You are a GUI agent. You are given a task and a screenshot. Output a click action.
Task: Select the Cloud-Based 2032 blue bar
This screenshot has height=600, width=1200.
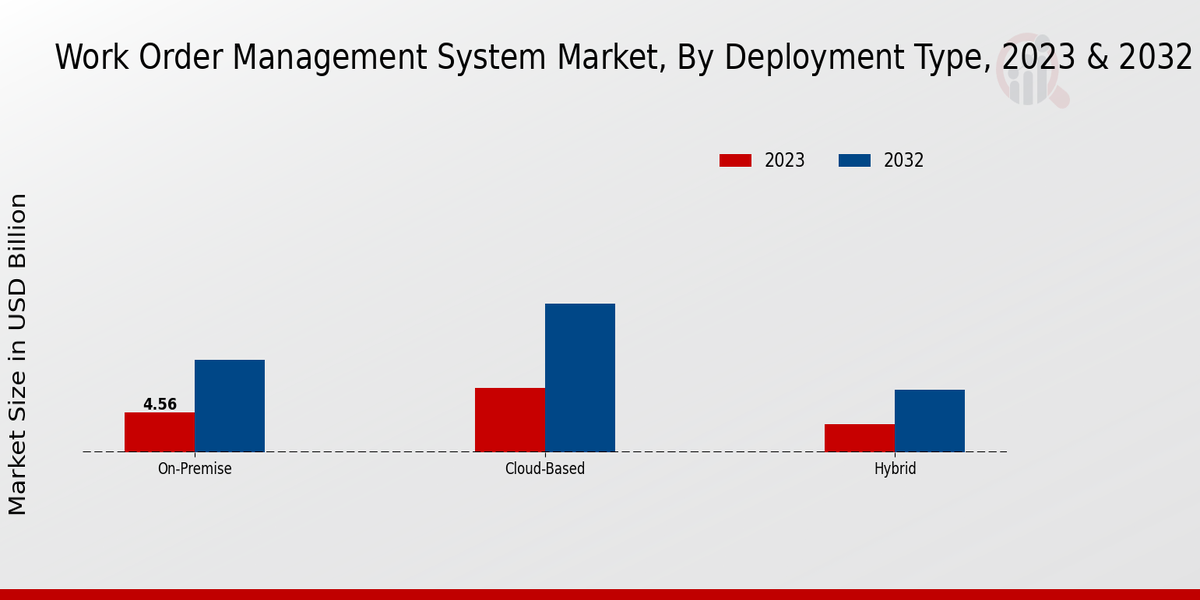[580, 378]
